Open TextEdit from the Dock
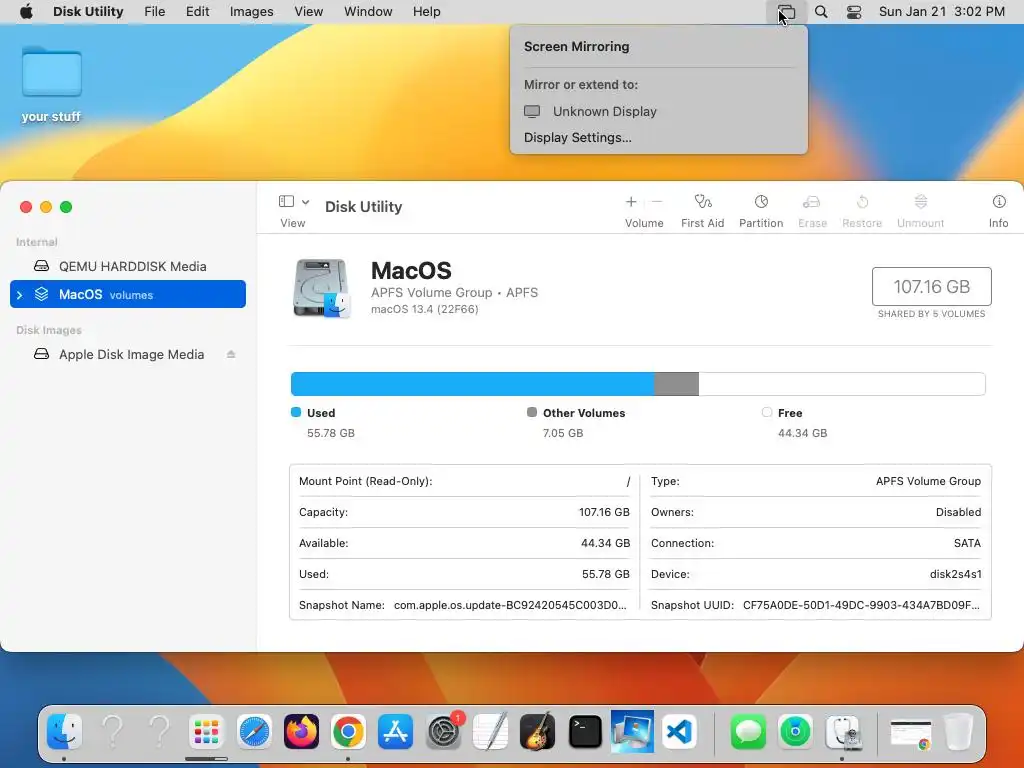Viewport: 1024px width, 768px height. click(x=490, y=731)
